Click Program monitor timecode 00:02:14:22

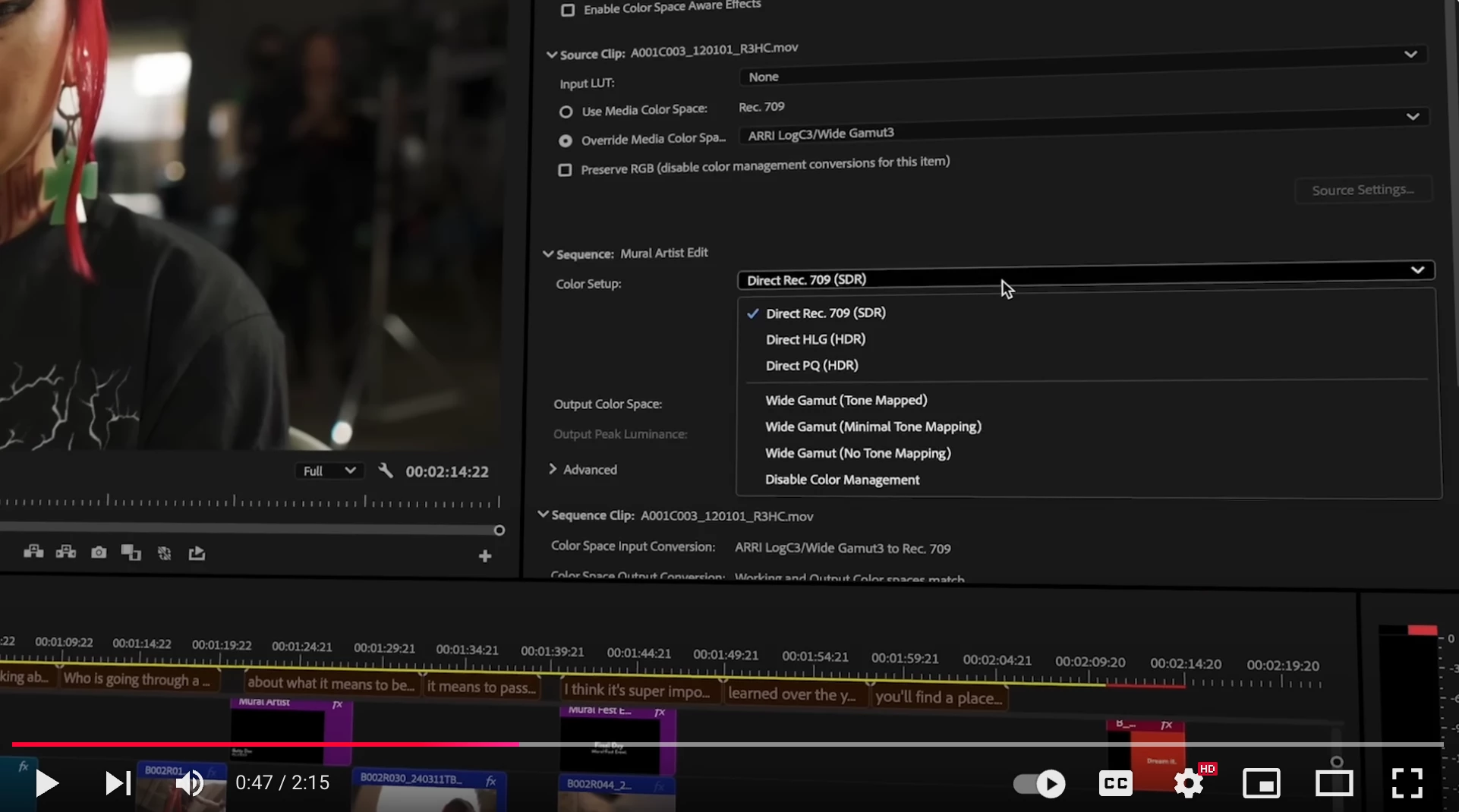click(447, 471)
